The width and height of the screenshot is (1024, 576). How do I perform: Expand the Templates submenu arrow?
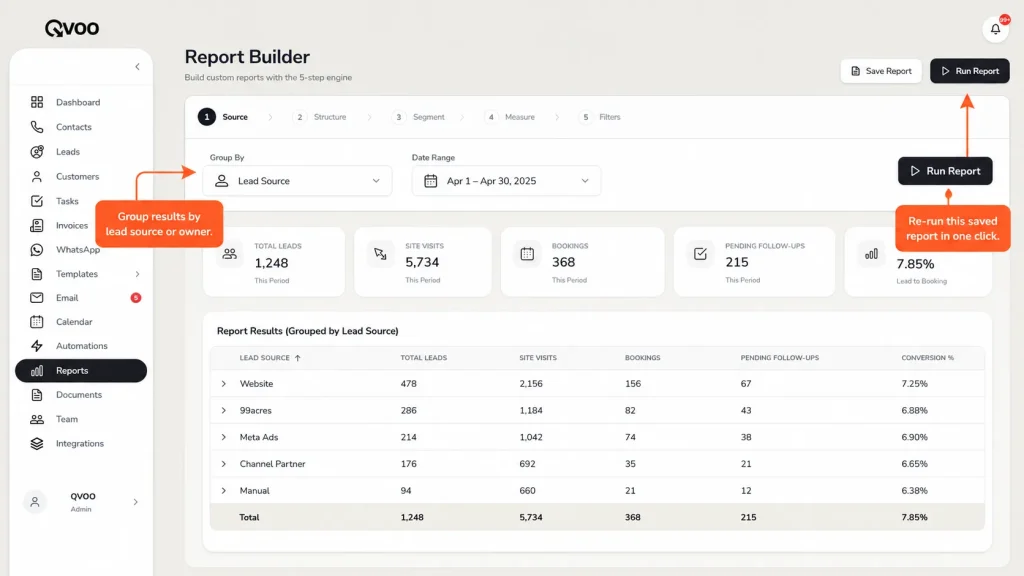(x=137, y=274)
